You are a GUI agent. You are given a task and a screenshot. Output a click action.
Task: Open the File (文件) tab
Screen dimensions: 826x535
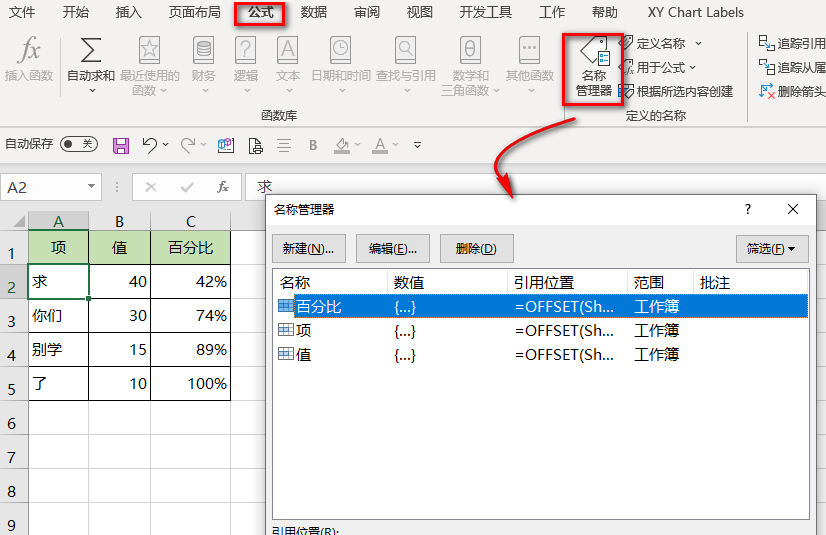click(22, 12)
